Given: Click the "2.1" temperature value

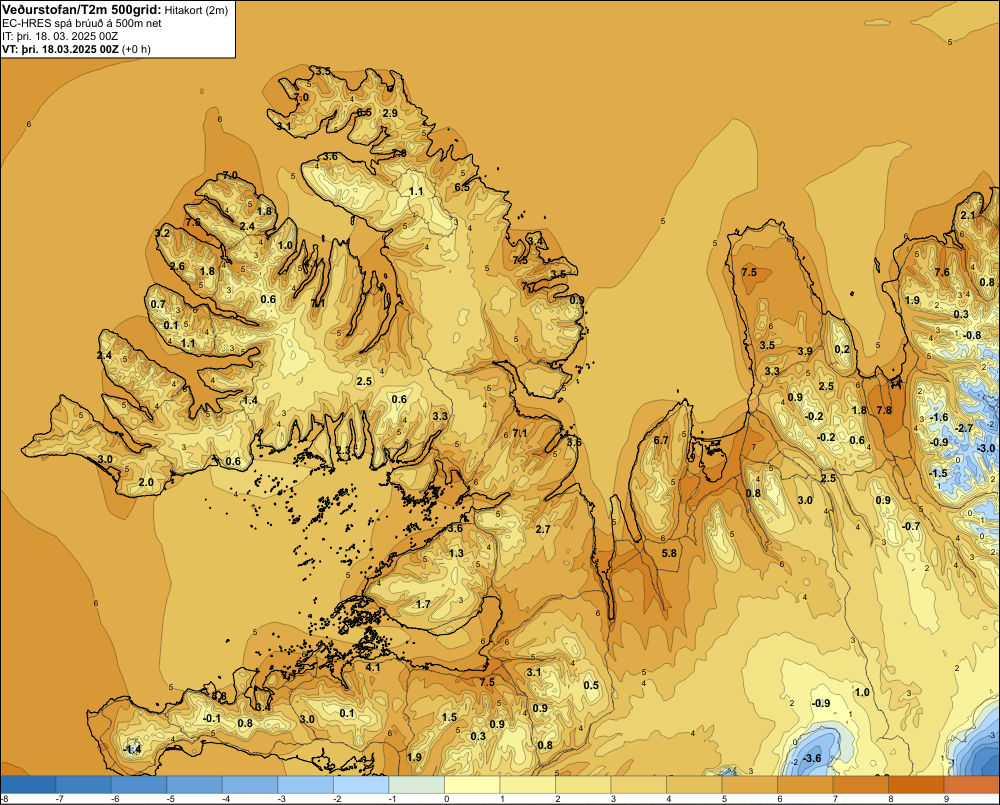Looking at the screenshot, I should (x=968, y=215).
